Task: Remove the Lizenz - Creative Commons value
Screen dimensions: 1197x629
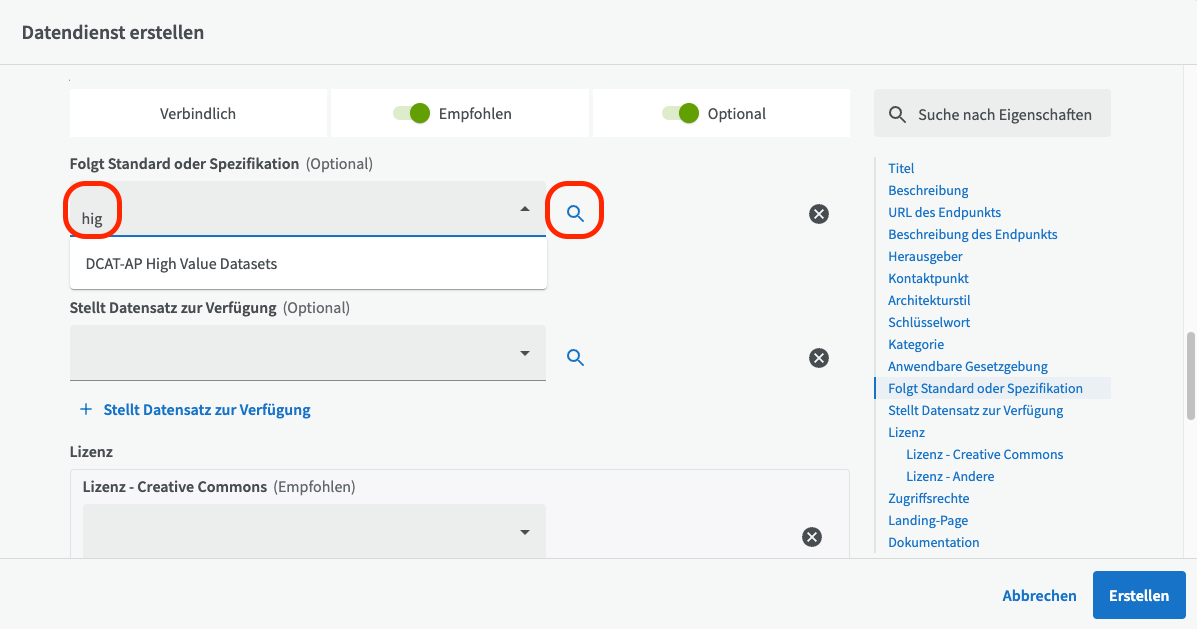Action: [812, 537]
